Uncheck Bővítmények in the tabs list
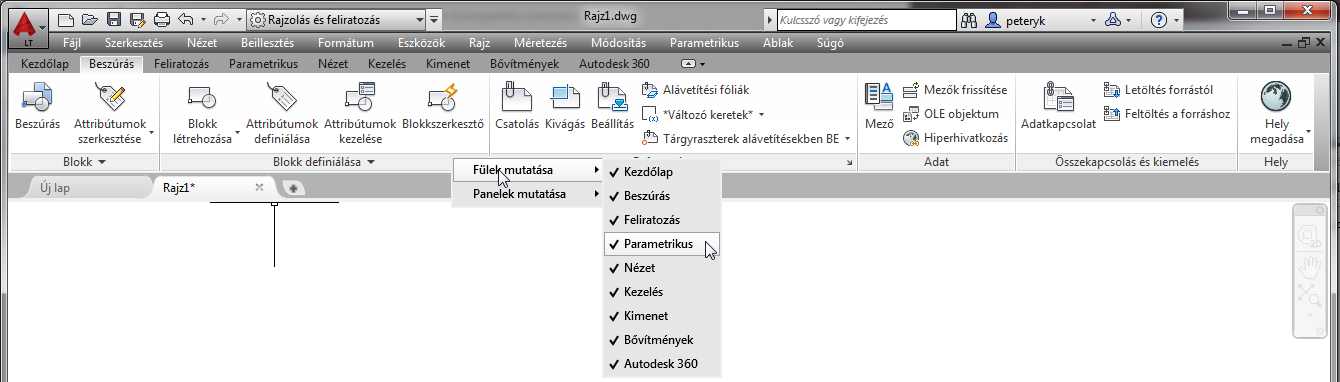The image size is (1340, 382). (662, 340)
